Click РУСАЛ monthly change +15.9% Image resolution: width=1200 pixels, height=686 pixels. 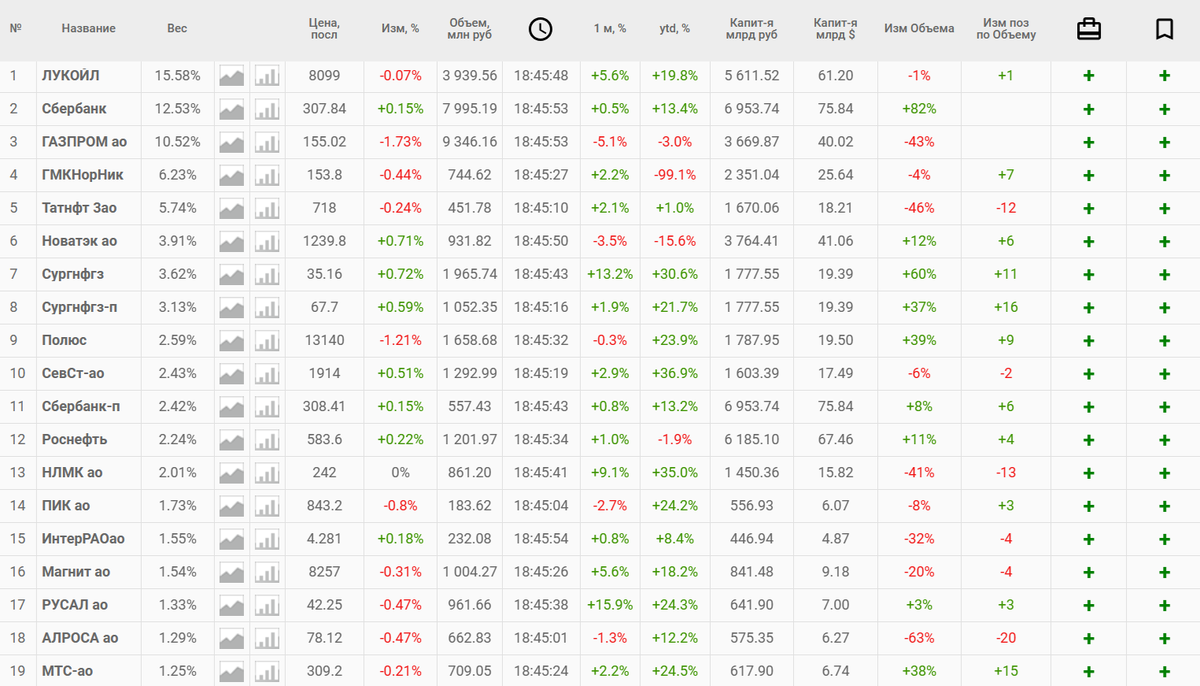pos(611,604)
